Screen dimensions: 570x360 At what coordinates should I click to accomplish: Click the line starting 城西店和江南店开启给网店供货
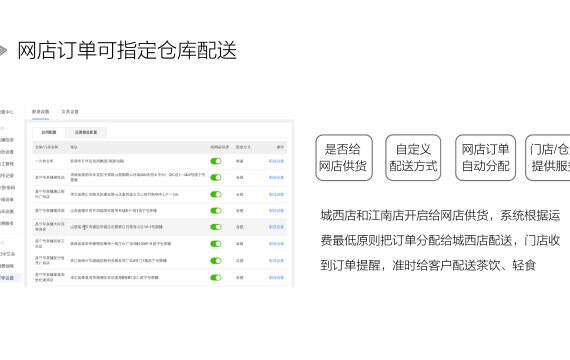[440, 216]
